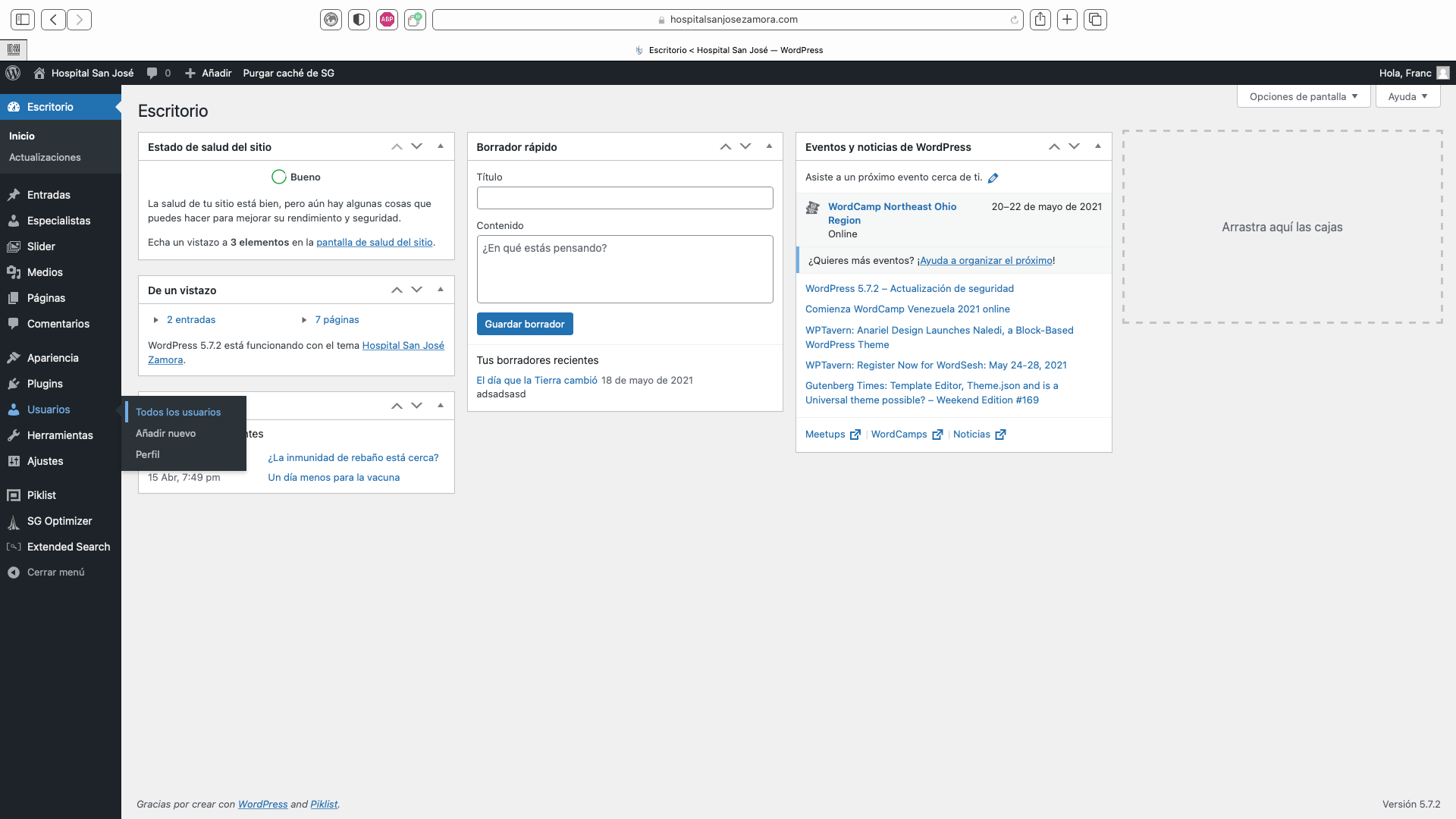The width and height of the screenshot is (1456, 819).
Task: Open WordCamp Northeast Ohio Region link
Action: click(x=892, y=213)
